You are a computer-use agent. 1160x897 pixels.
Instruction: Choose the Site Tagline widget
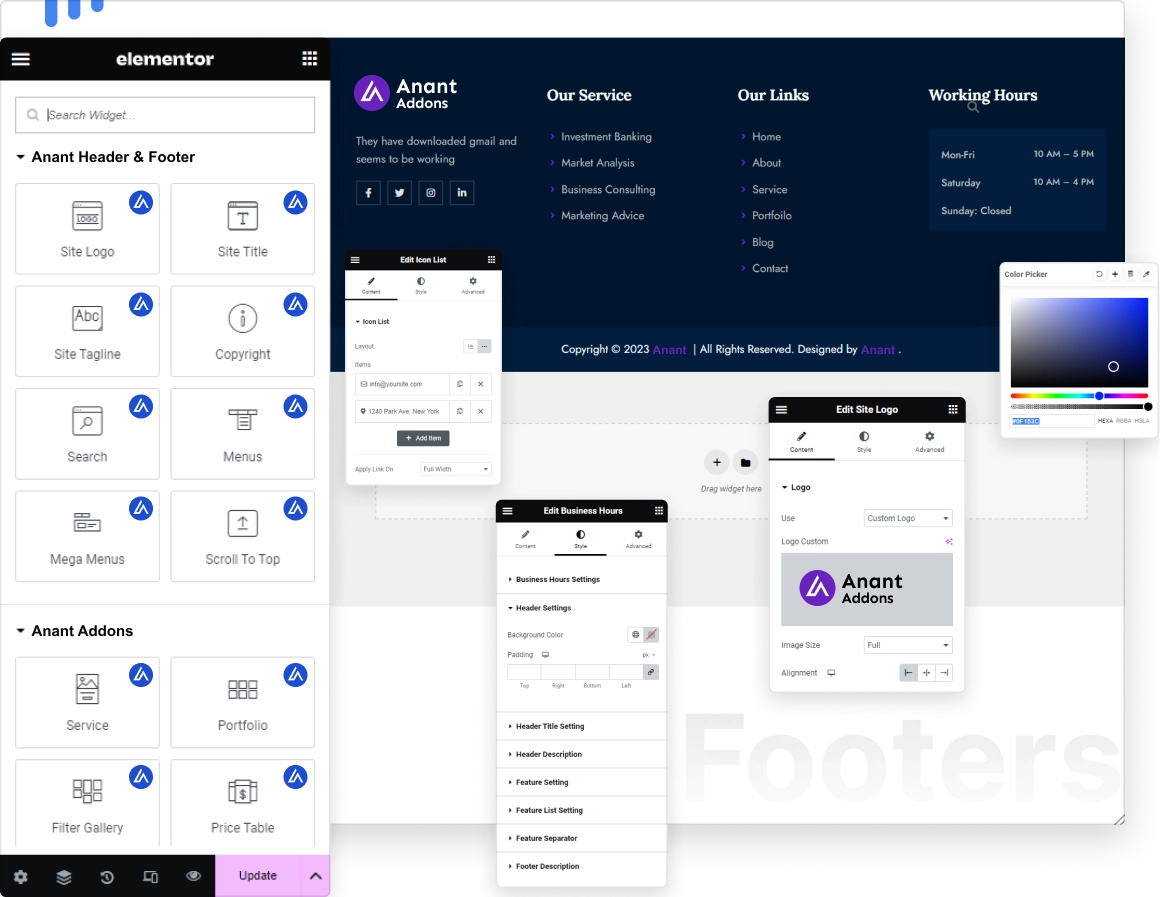click(x=87, y=331)
